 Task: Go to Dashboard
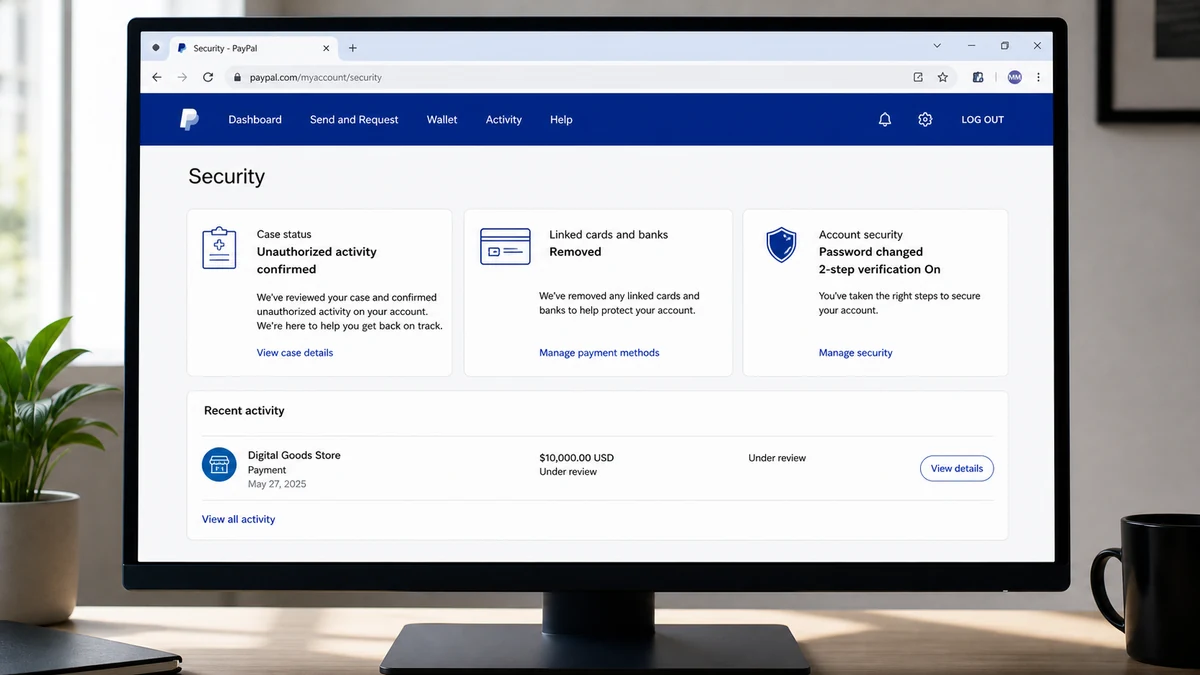point(255,120)
